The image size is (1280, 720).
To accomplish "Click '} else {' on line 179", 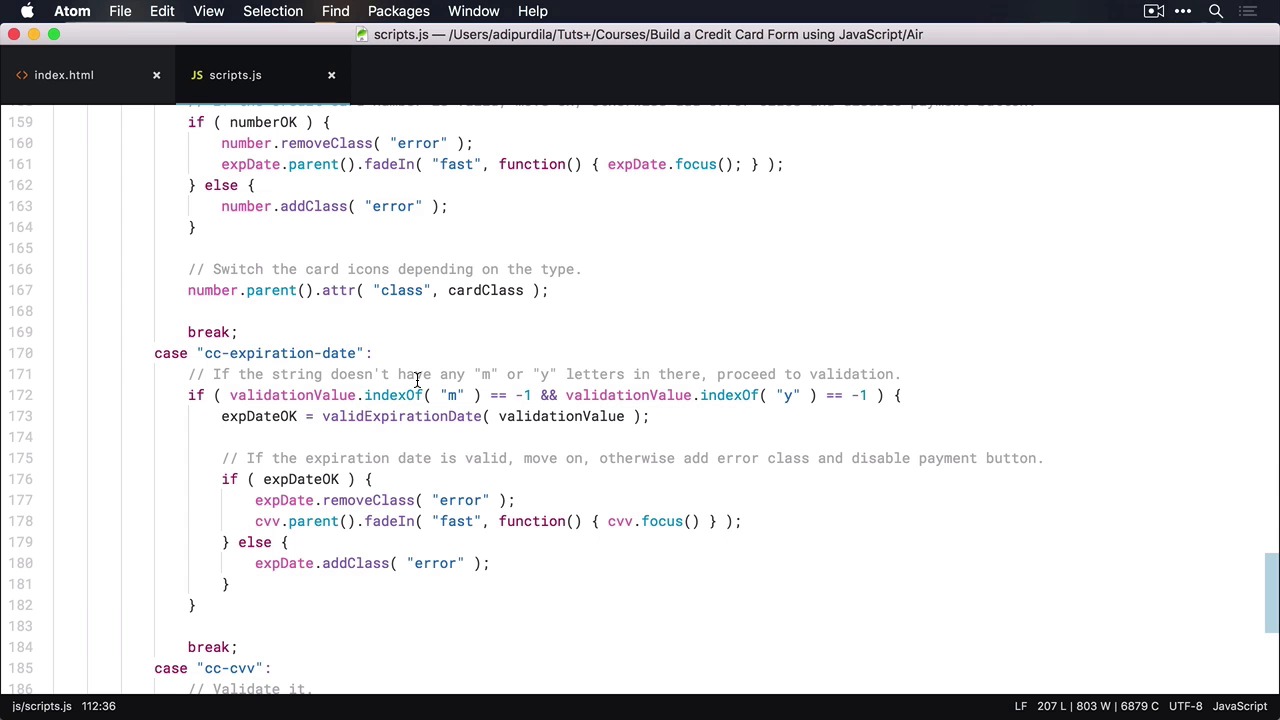I will click(255, 542).
